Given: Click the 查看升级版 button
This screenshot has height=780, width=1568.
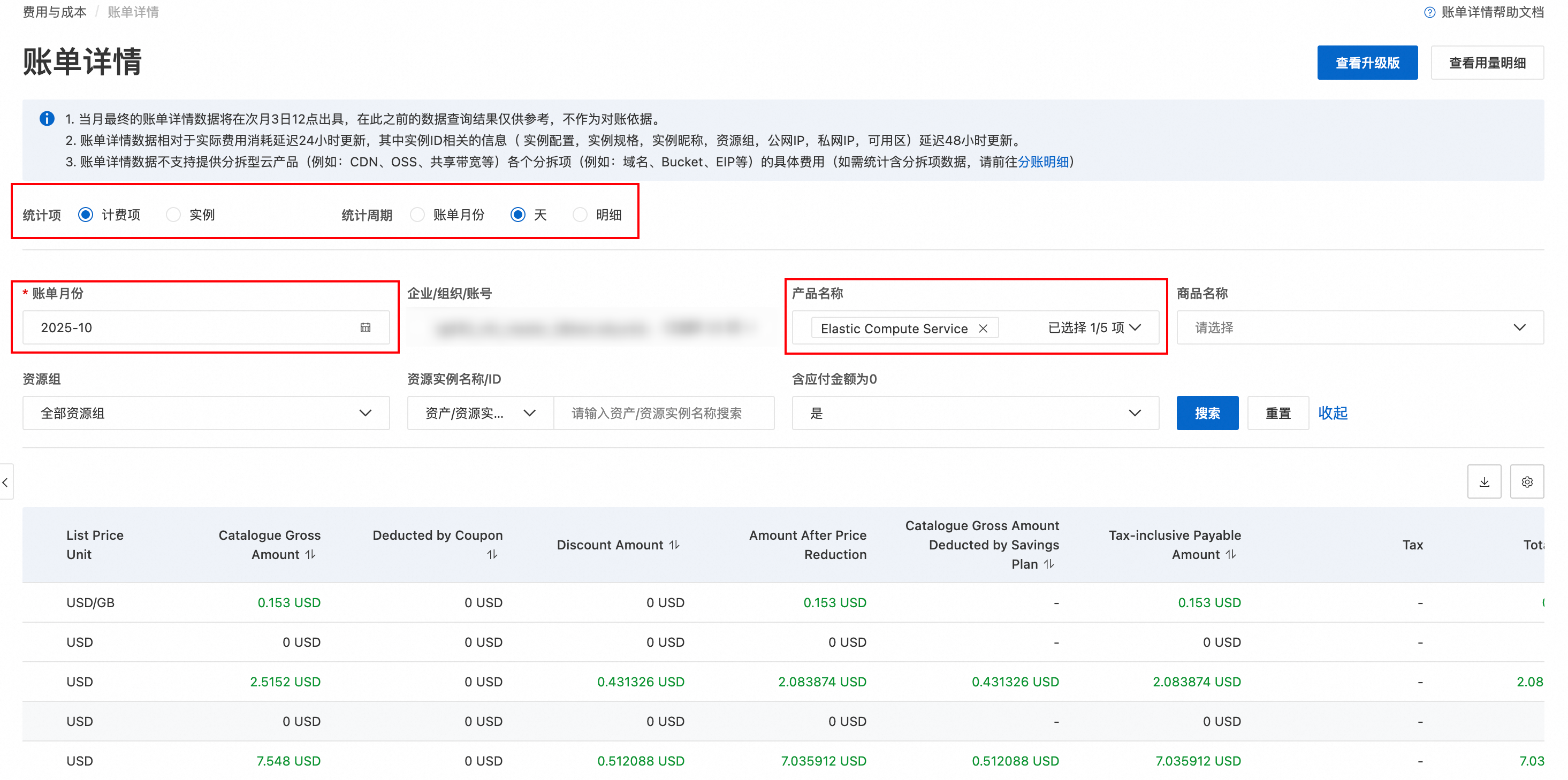Looking at the screenshot, I should click(1367, 63).
